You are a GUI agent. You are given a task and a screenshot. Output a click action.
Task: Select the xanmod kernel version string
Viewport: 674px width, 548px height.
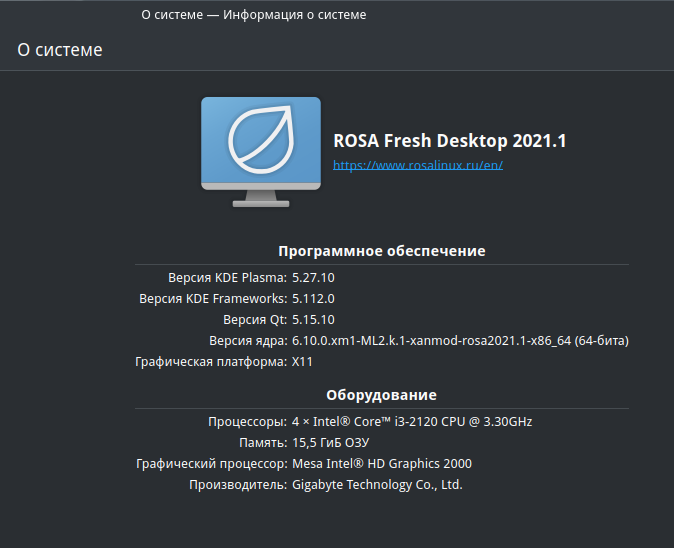pyautogui.click(x=460, y=341)
